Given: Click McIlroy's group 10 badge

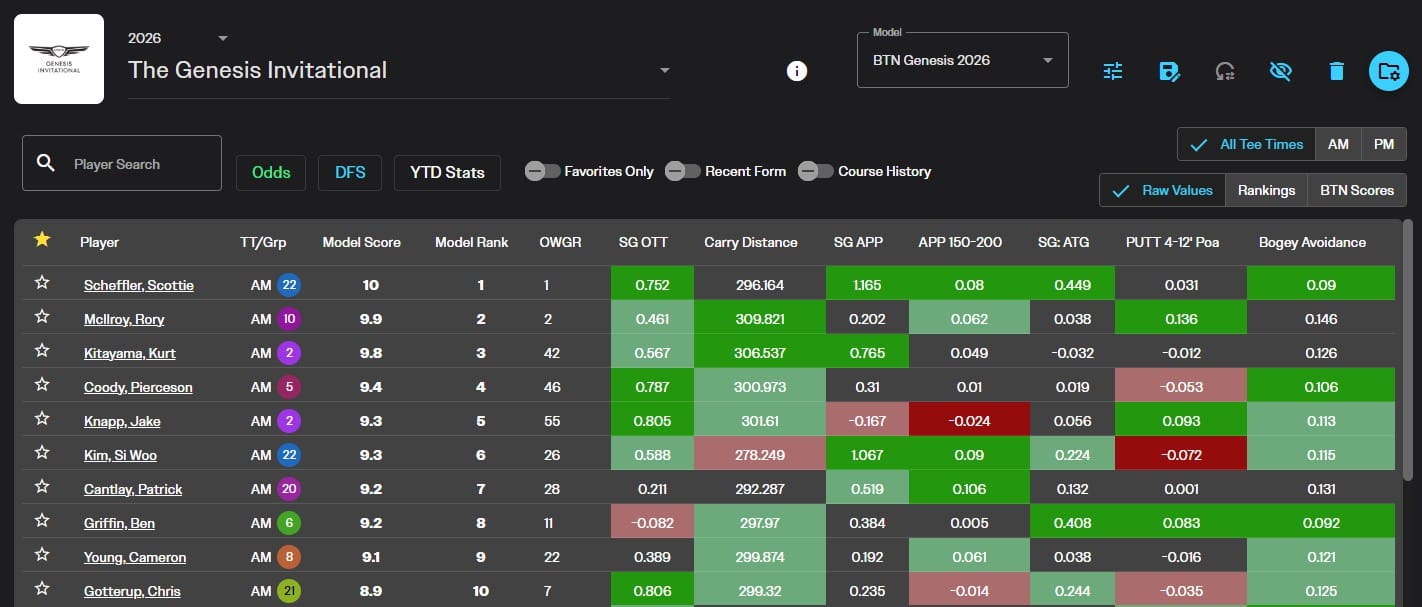Looking at the screenshot, I should [289, 319].
